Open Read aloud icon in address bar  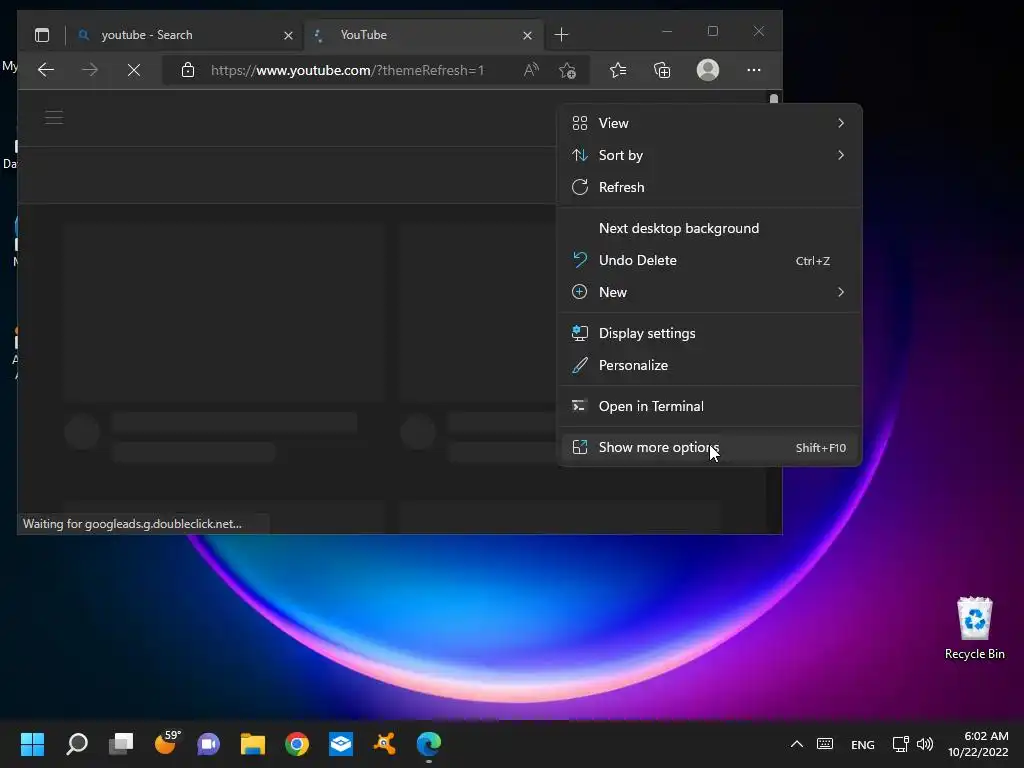531,70
